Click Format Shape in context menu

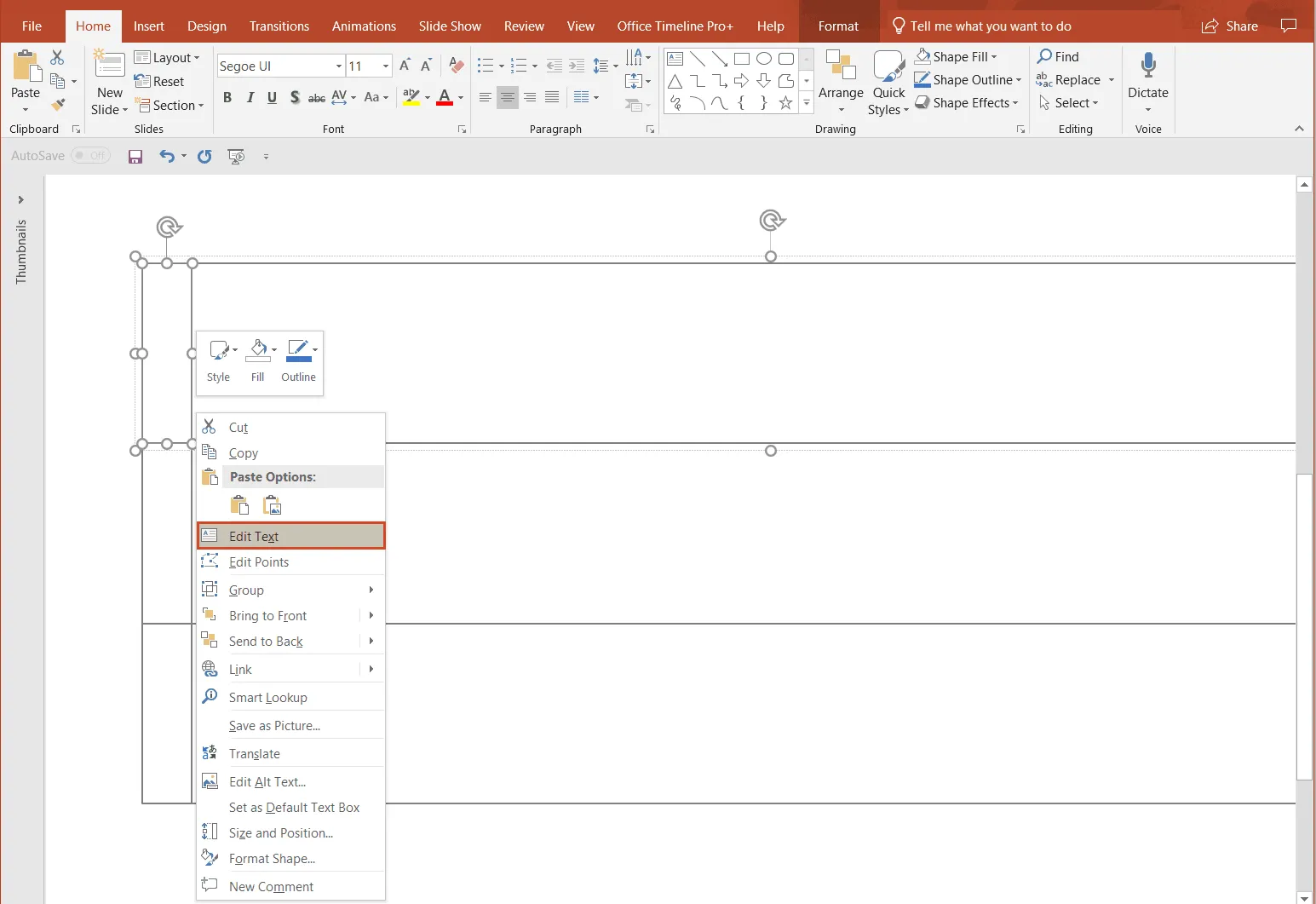272,859
